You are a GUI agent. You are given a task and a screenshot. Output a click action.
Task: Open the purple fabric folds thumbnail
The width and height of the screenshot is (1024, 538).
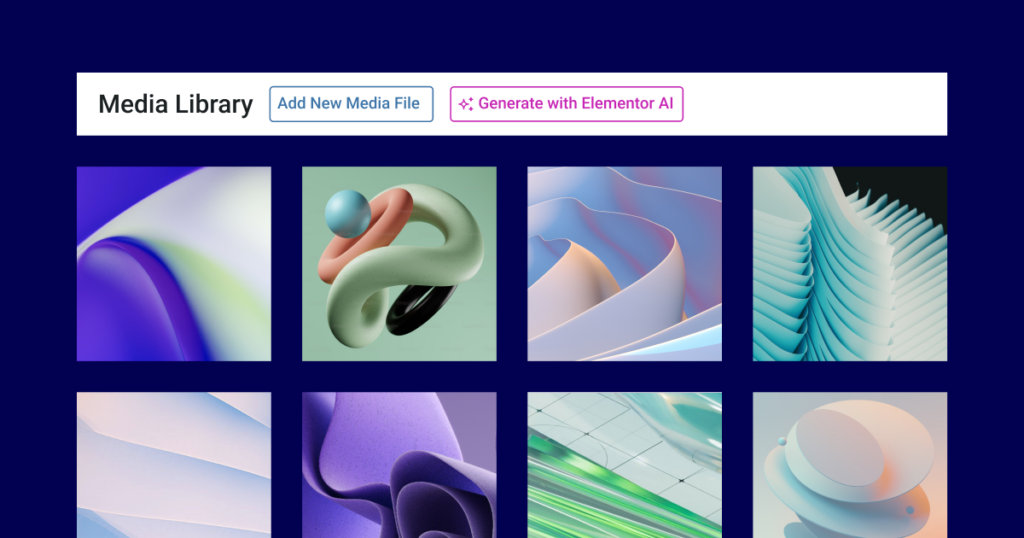tap(399, 465)
